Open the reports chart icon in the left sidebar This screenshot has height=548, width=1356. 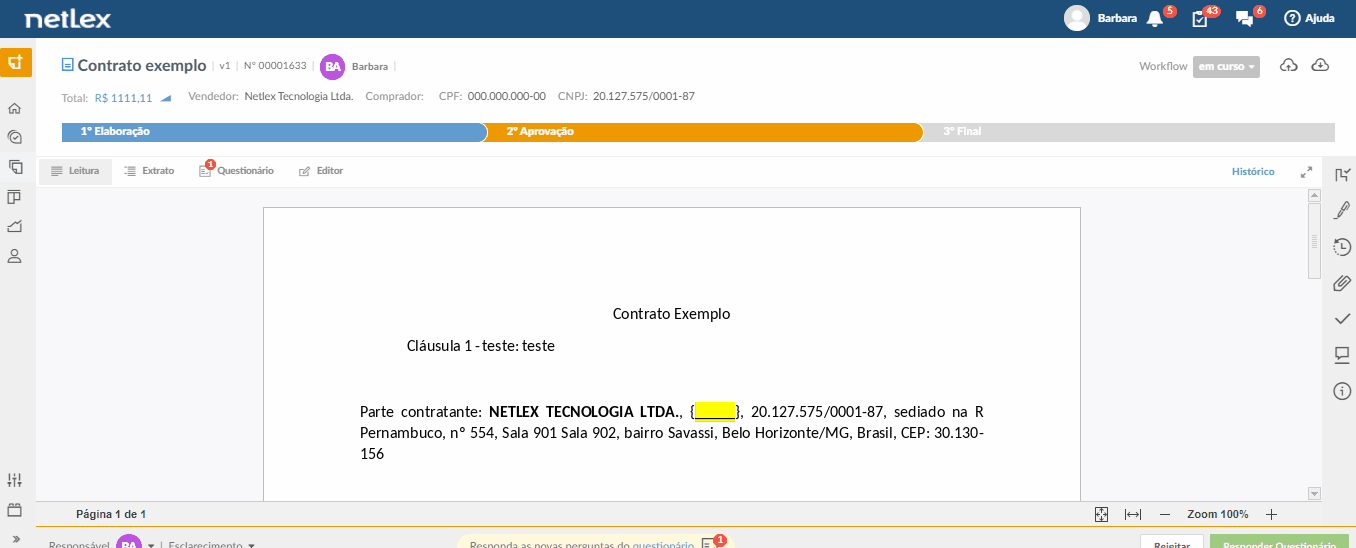[15, 226]
